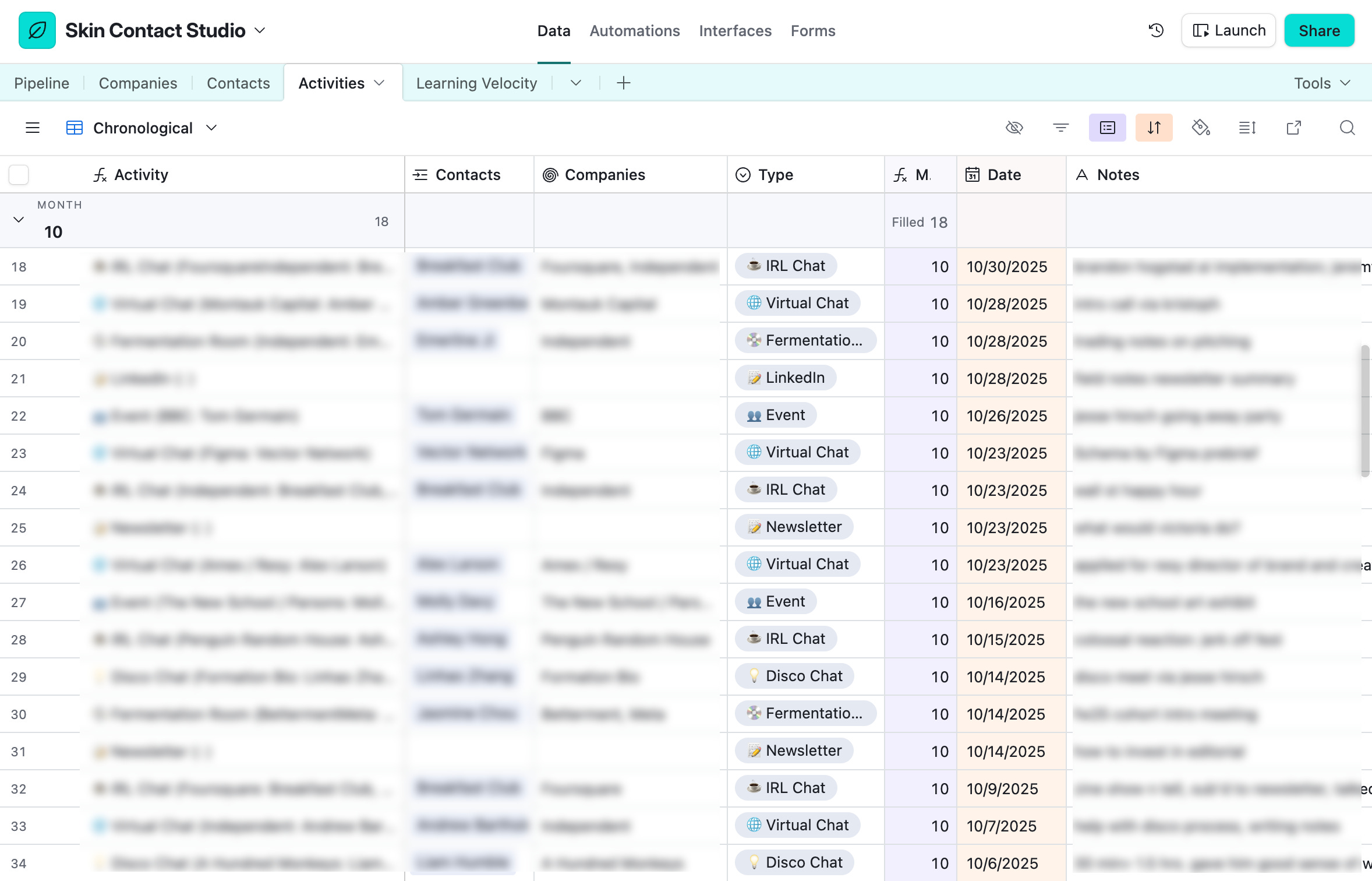The width and height of the screenshot is (1372, 881).
Task: Toggle the views sidebar hamburger icon
Action: click(33, 128)
